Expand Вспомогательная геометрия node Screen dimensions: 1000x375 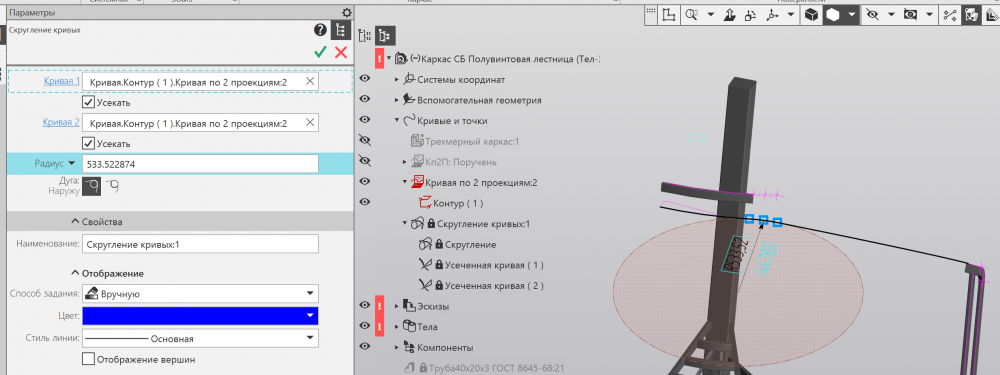coord(397,100)
